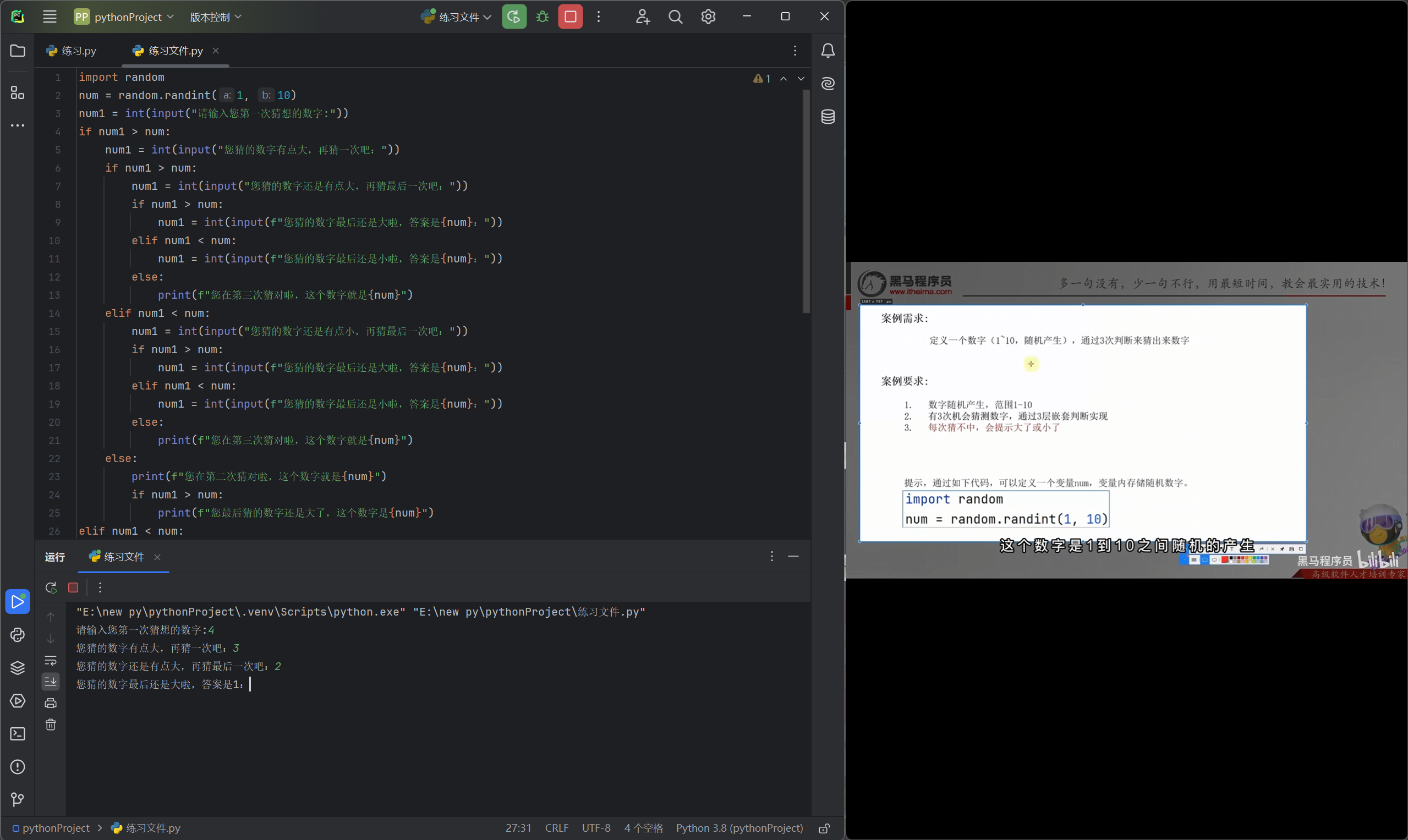The width and height of the screenshot is (1408, 840).
Task: Toggle soft-wrap in the run console
Action: (x=51, y=660)
